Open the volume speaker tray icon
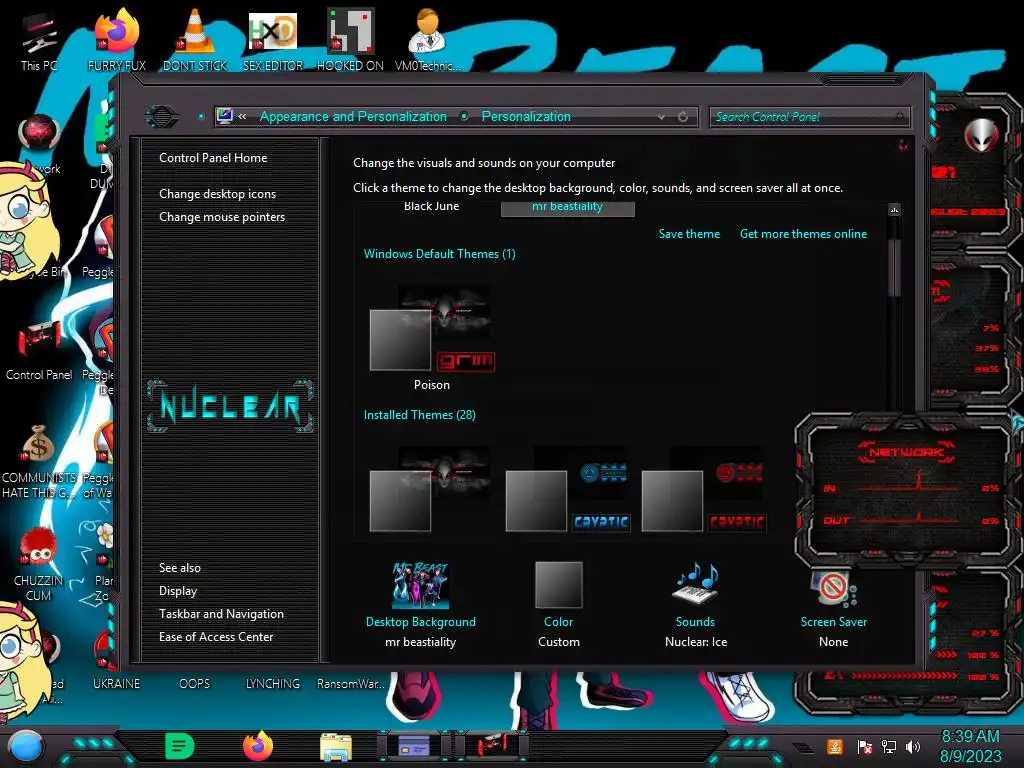 click(913, 746)
